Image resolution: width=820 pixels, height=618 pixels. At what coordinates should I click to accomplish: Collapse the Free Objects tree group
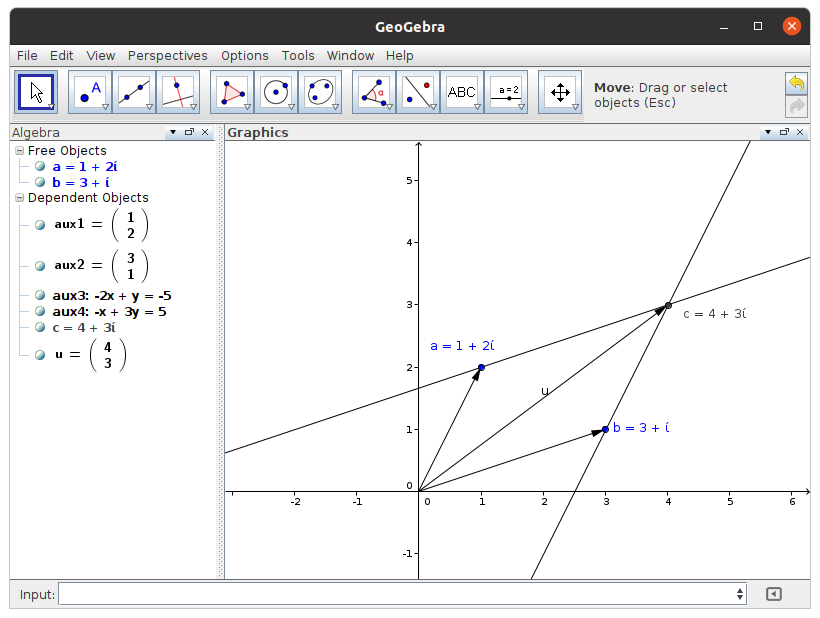click(x=19, y=151)
